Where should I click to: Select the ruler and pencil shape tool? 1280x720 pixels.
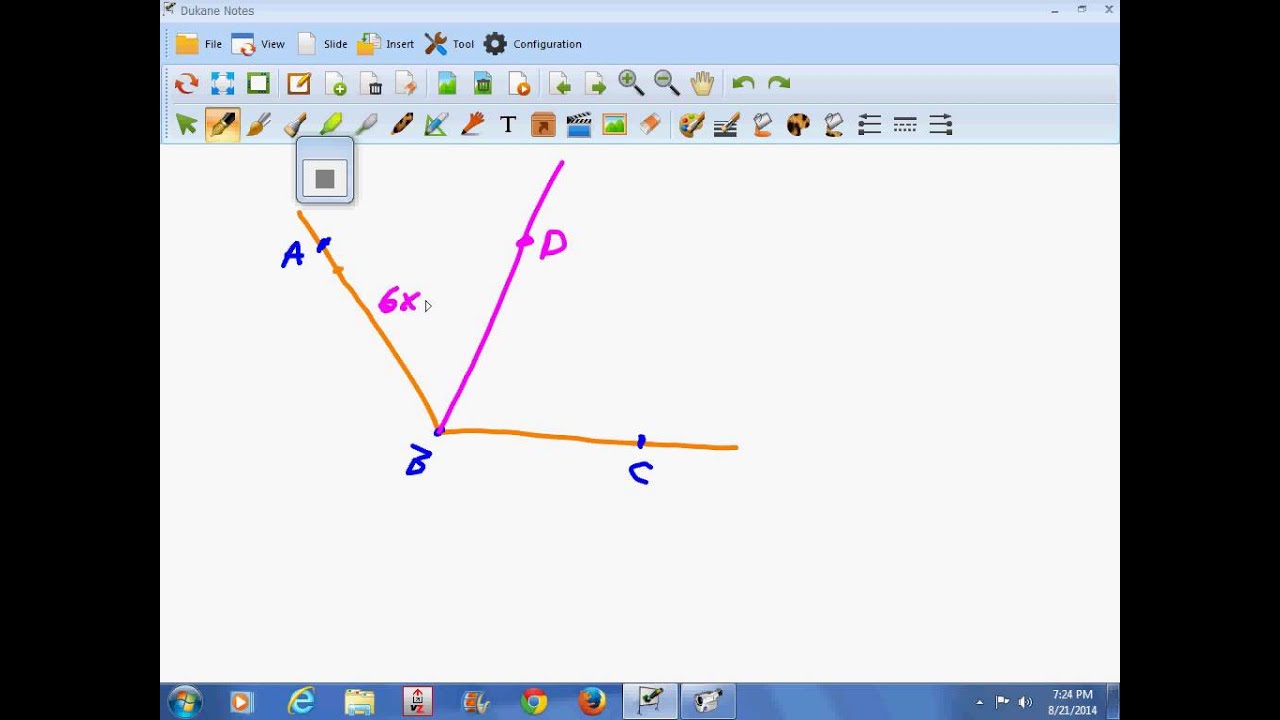(x=436, y=125)
